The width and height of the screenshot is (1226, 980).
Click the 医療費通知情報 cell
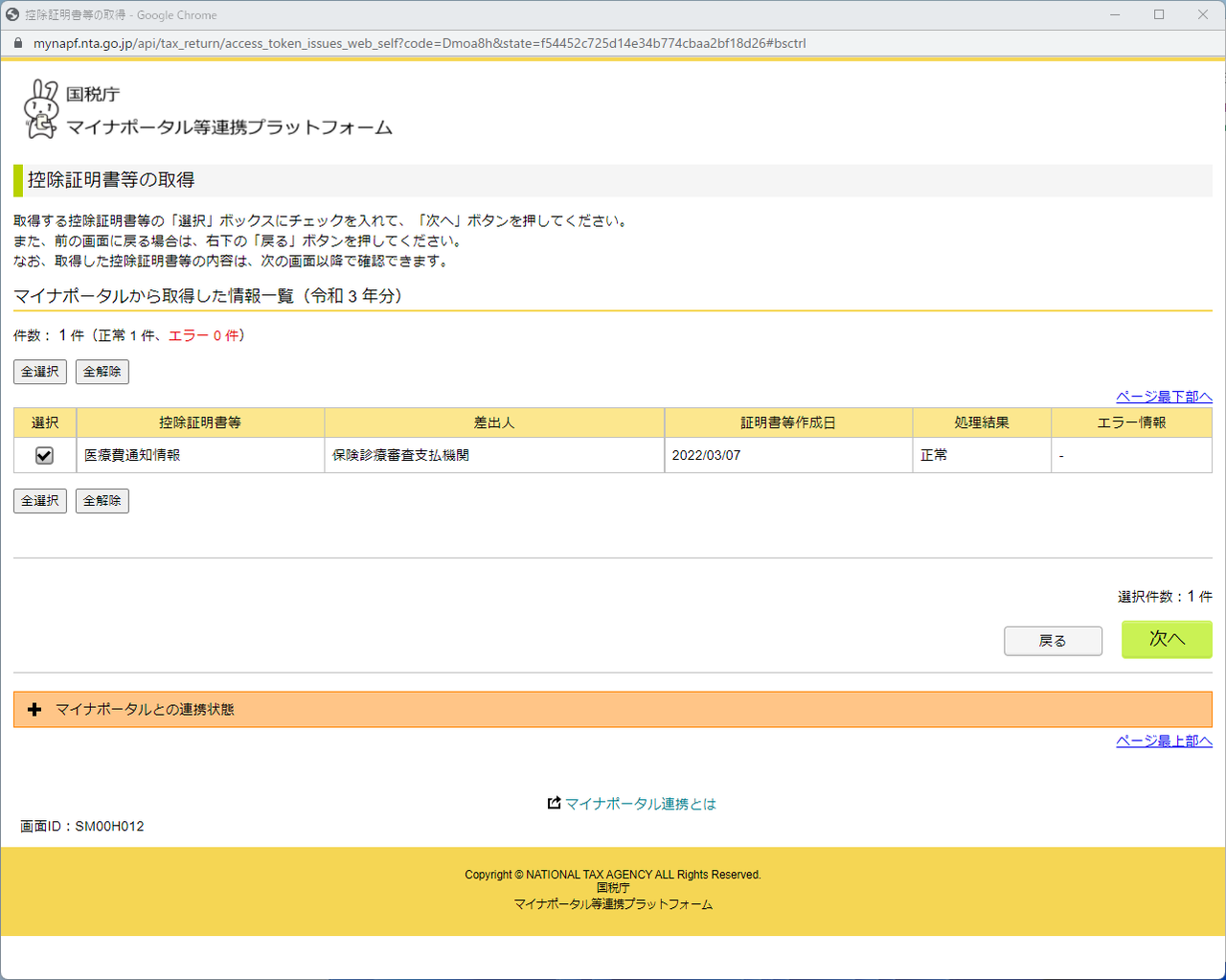[200, 455]
